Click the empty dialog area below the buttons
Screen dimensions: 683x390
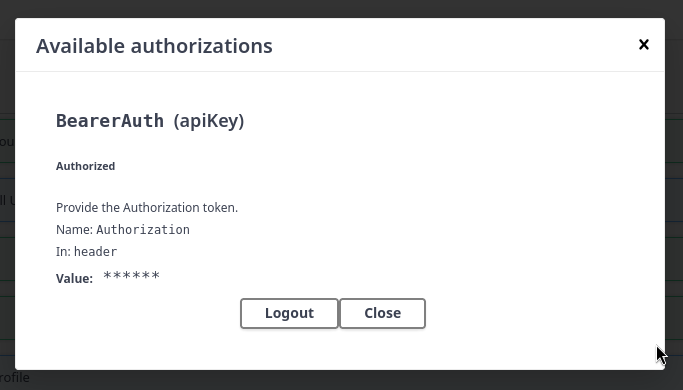(340, 349)
